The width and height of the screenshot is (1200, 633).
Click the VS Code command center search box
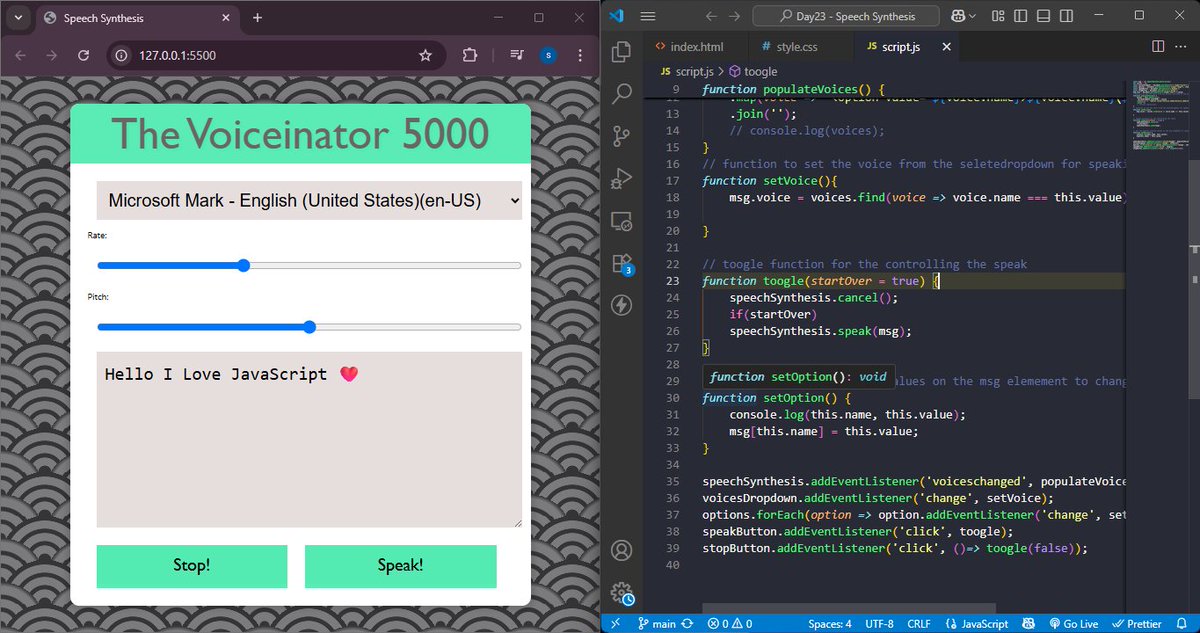[846, 16]
